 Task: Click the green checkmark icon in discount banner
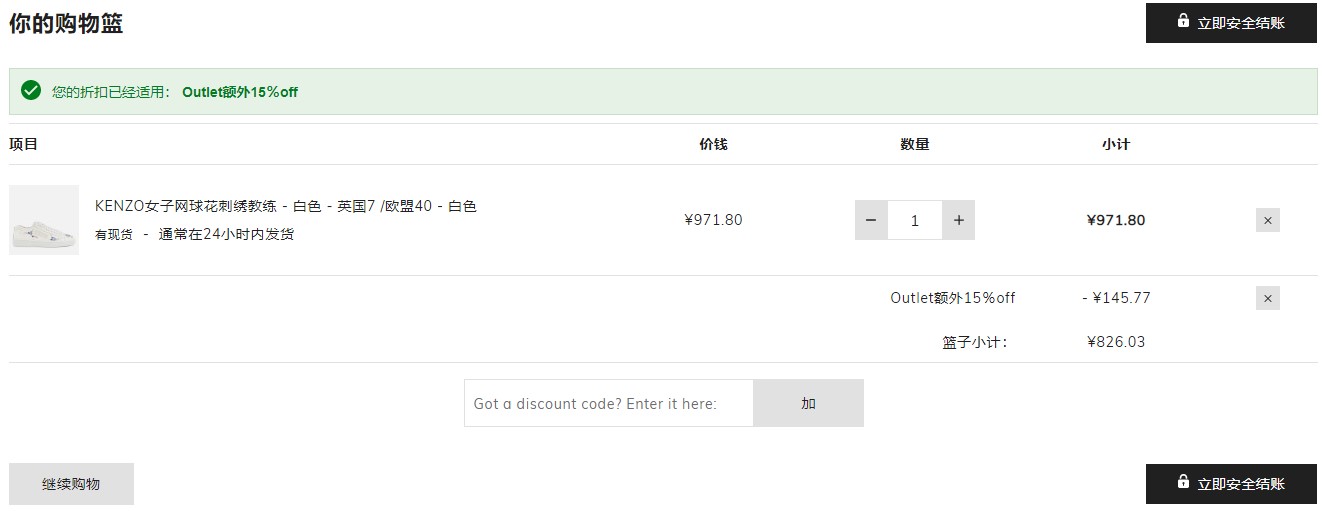(31, 91)
